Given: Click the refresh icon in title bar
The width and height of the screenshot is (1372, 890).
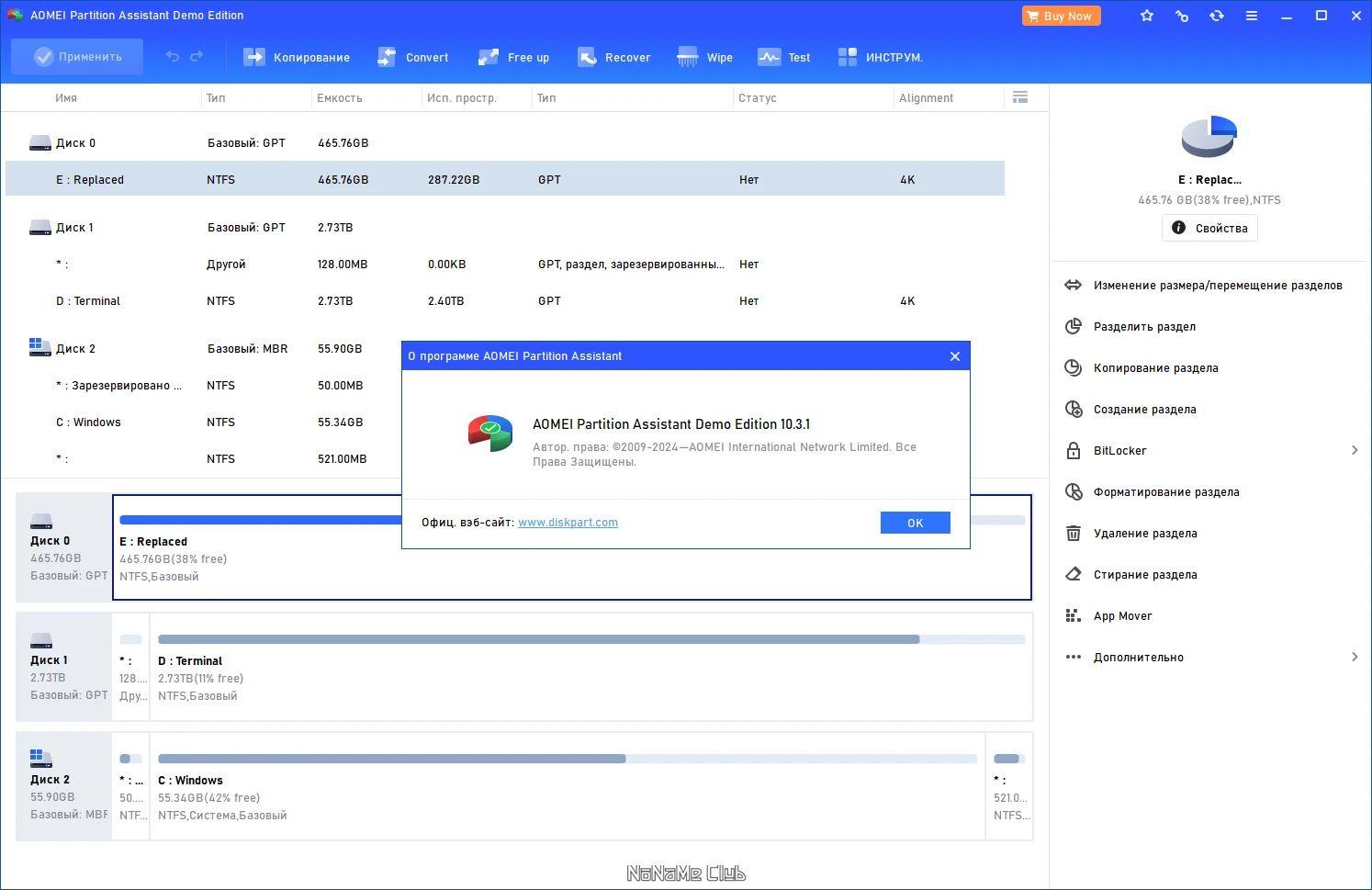Looking at the screenshot, I should (x=1217, y=16).
